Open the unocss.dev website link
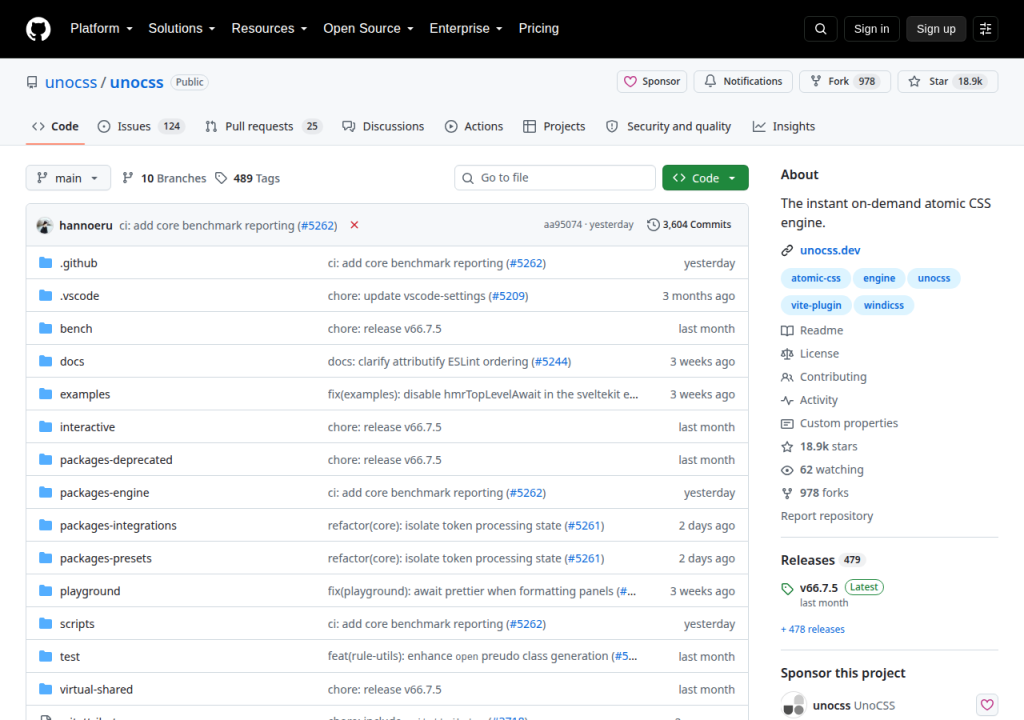Image resolution: width=1024 pixels, height=720 pixels. (x=830, y=250)
